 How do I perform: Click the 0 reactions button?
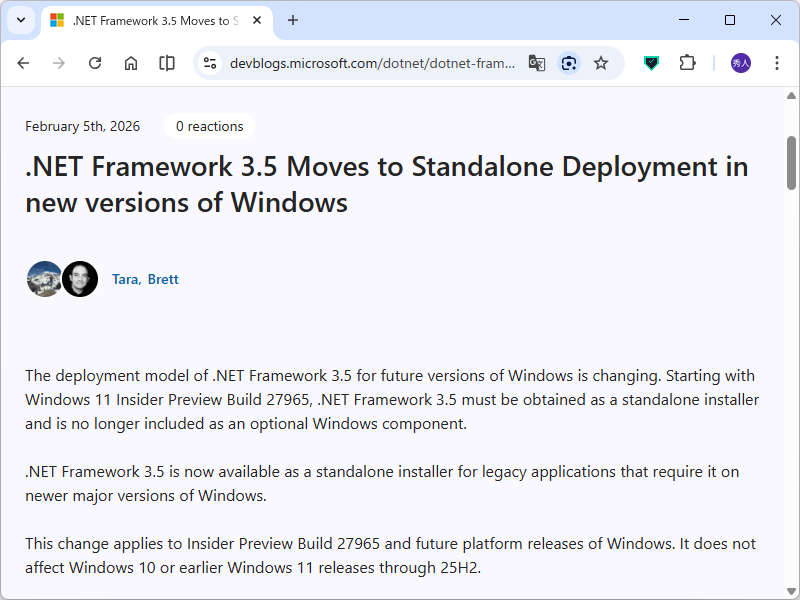point(209,126)
